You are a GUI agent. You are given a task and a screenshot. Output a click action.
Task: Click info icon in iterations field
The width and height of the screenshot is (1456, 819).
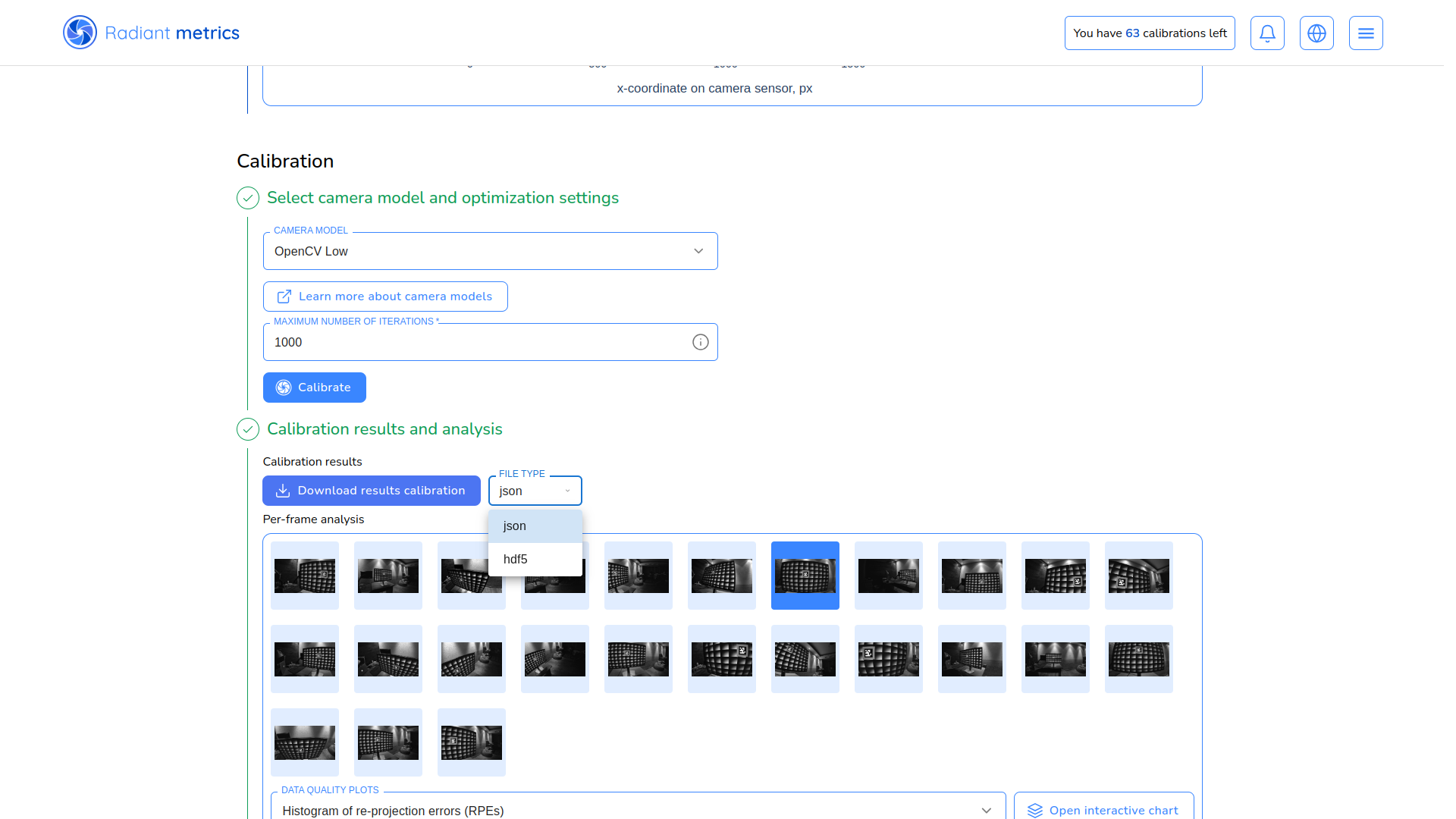[700, 342]
